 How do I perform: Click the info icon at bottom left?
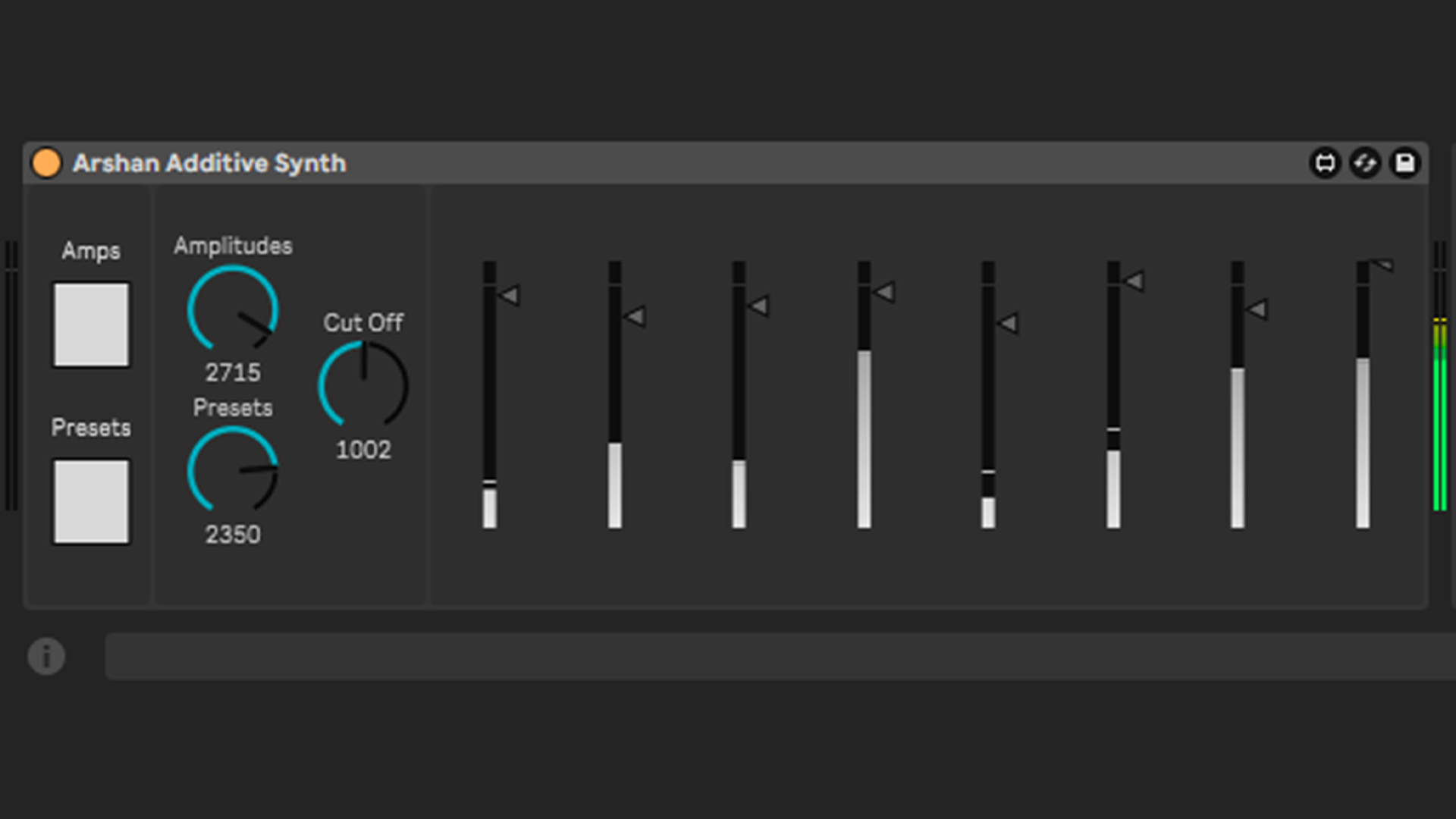46,656
